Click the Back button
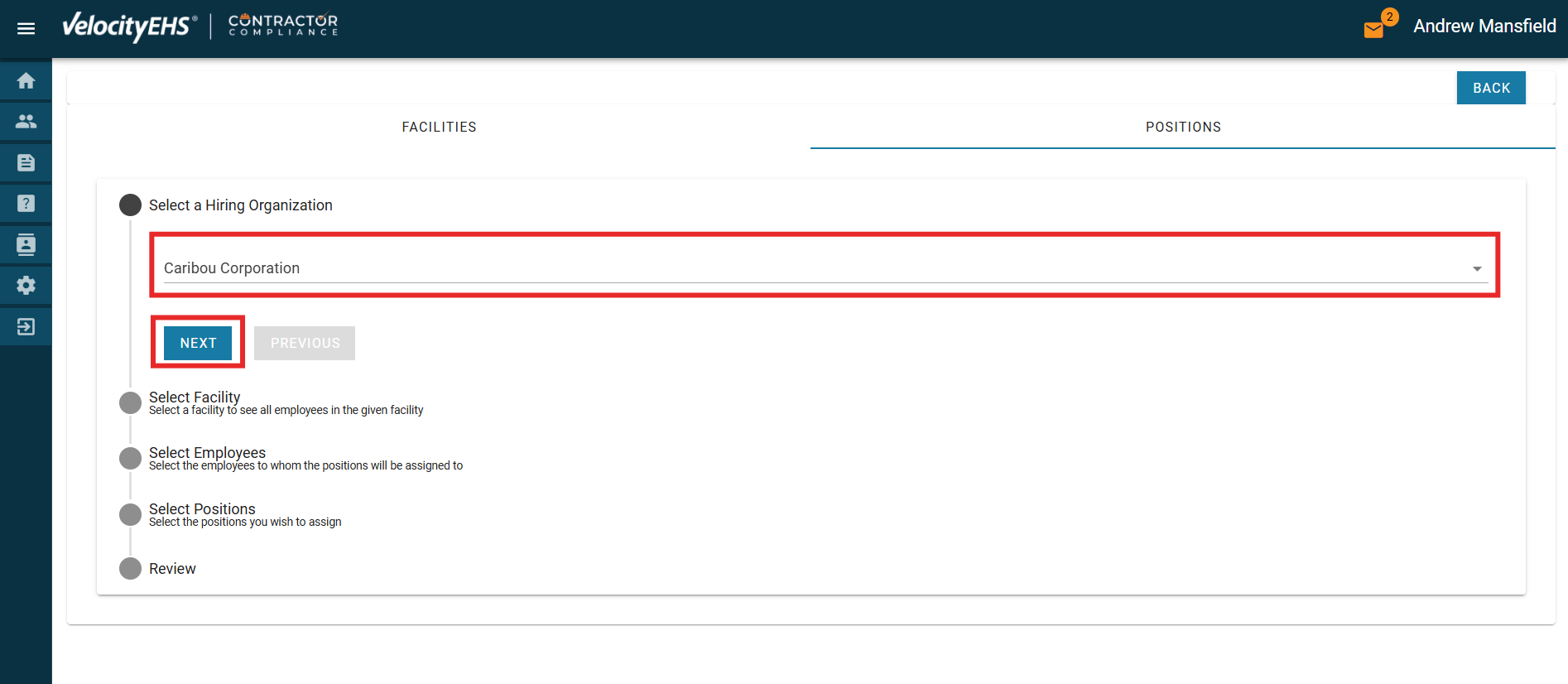1568x684 pixels. tap(1490, 88)
